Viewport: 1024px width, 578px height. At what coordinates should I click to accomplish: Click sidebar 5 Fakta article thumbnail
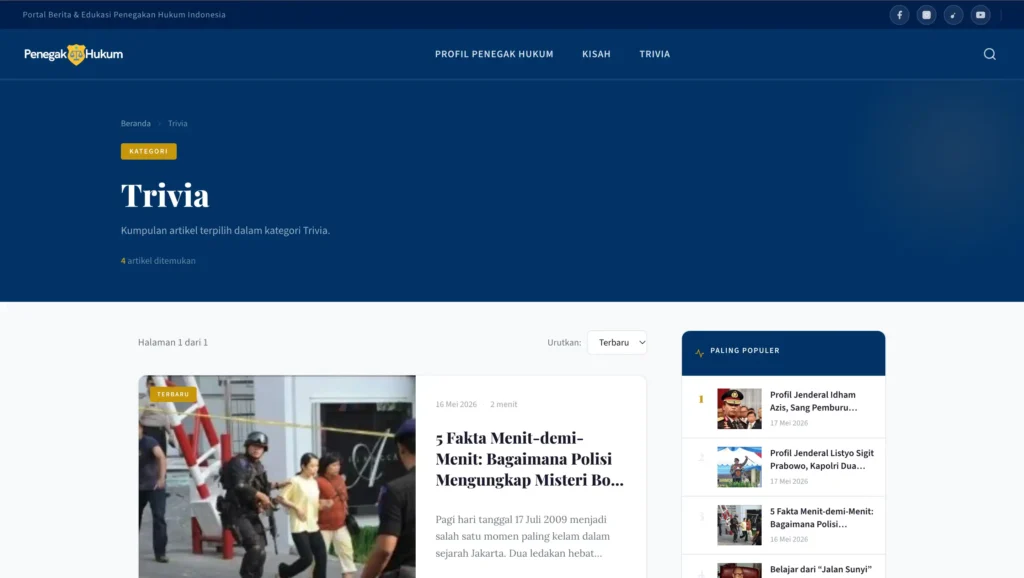point(739,525)
